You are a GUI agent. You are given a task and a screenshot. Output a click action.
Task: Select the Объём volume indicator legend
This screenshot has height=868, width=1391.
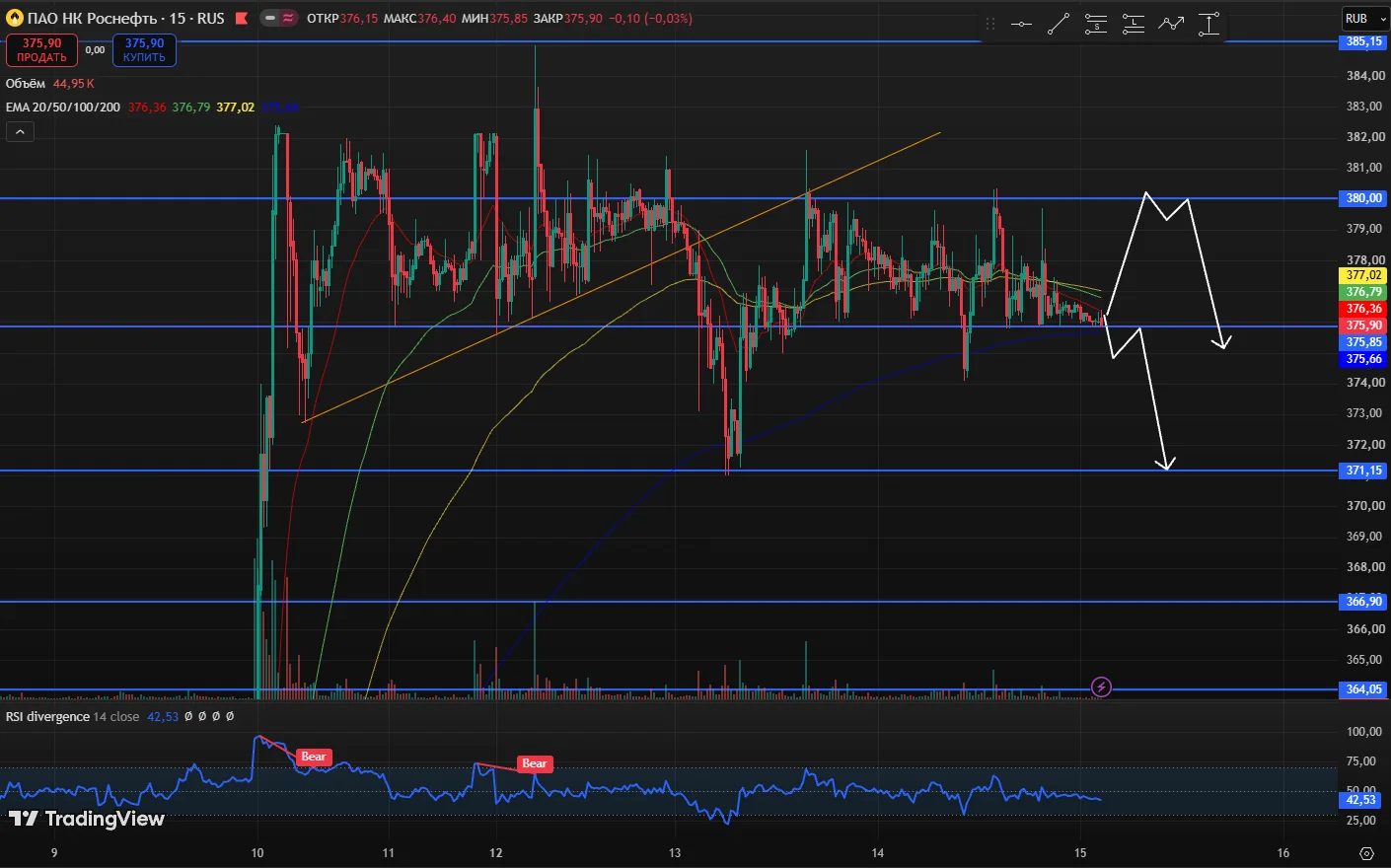point(26,84)
